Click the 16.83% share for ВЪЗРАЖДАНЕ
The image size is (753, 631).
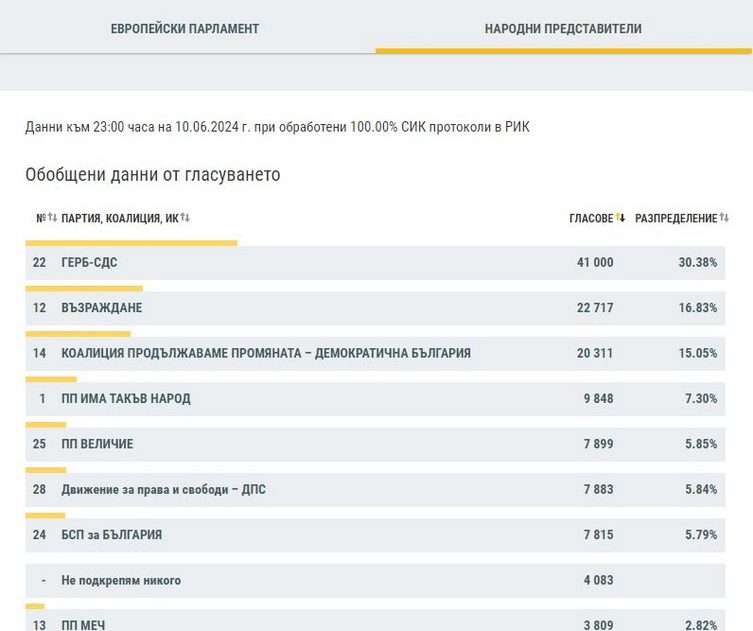(697, 308)
